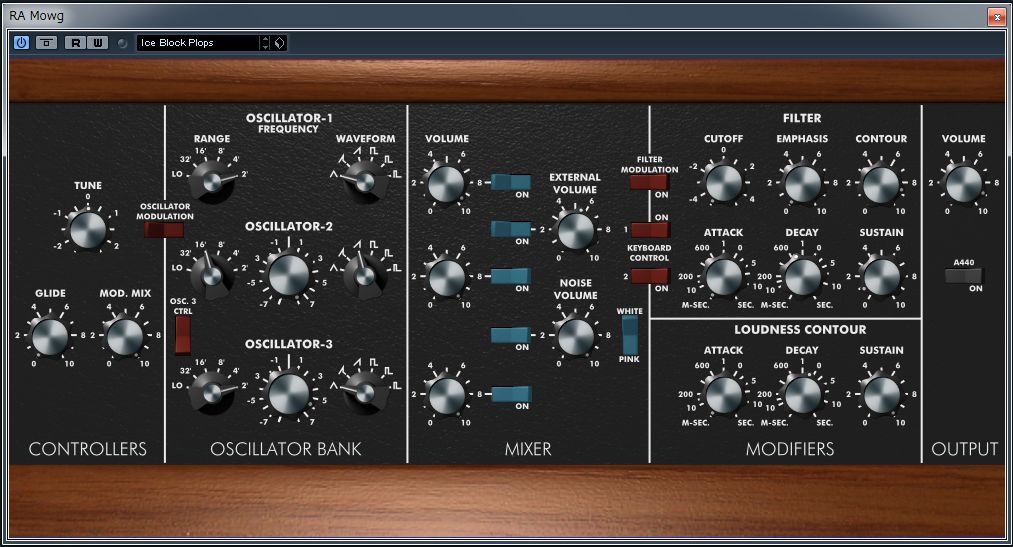Image resolution: width=1013 pixels, height=547 pixels.
Task: Toggle oscillator-3 mixer ON switch
Action: click(510, 394)
